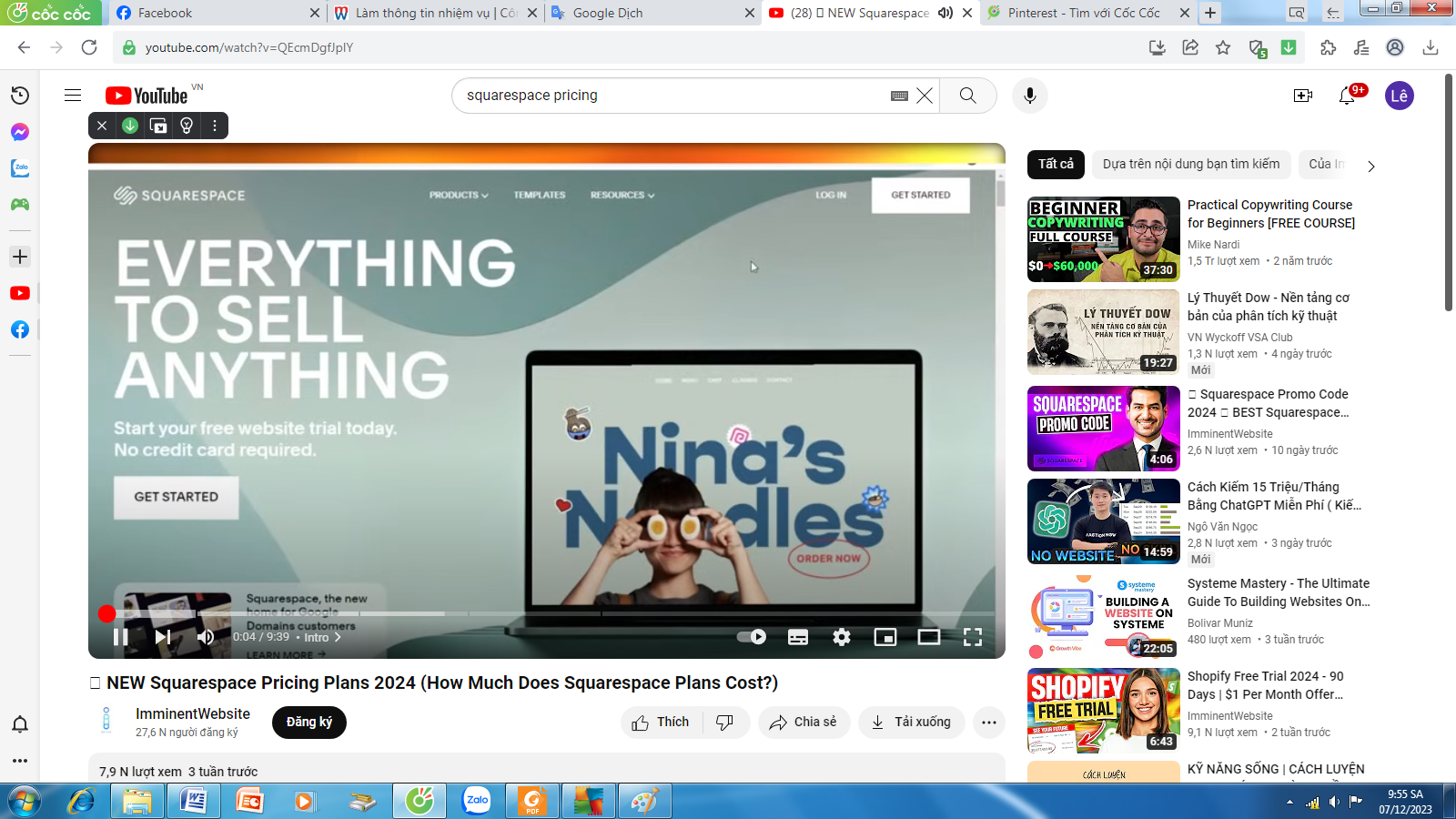
Task: Open the account avatar menu
Action: pyautogui.click(x=1400, y=96)
